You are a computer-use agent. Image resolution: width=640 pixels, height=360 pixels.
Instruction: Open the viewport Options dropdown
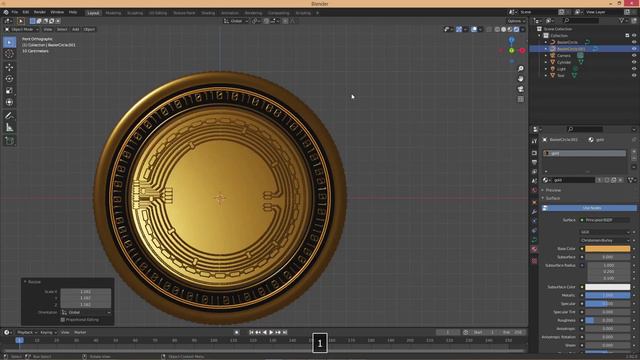pos(516,21)
